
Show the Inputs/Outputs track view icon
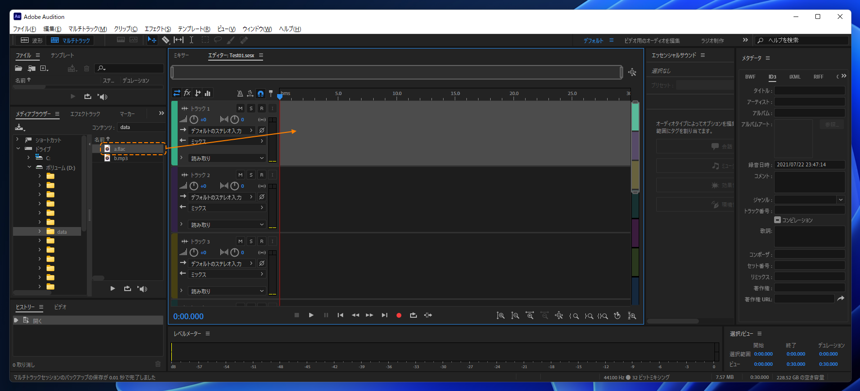[177, 93]
